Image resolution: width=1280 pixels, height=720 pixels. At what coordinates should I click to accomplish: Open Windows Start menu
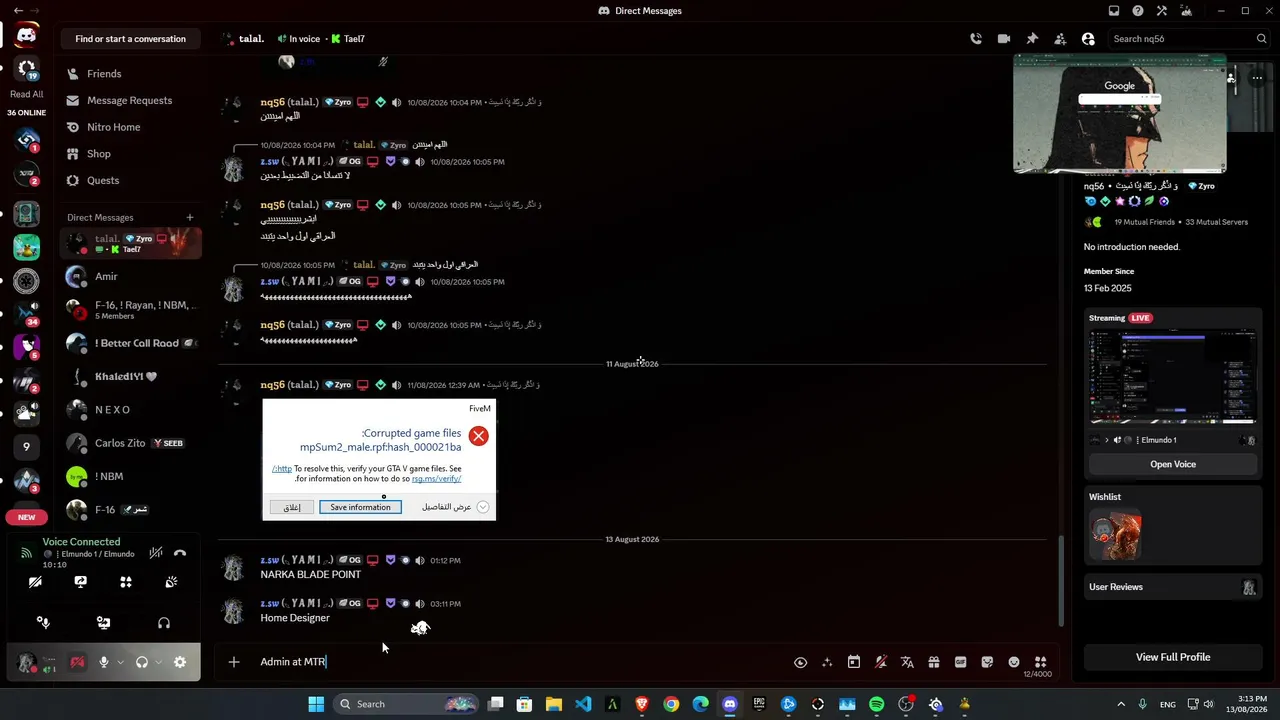316,704
